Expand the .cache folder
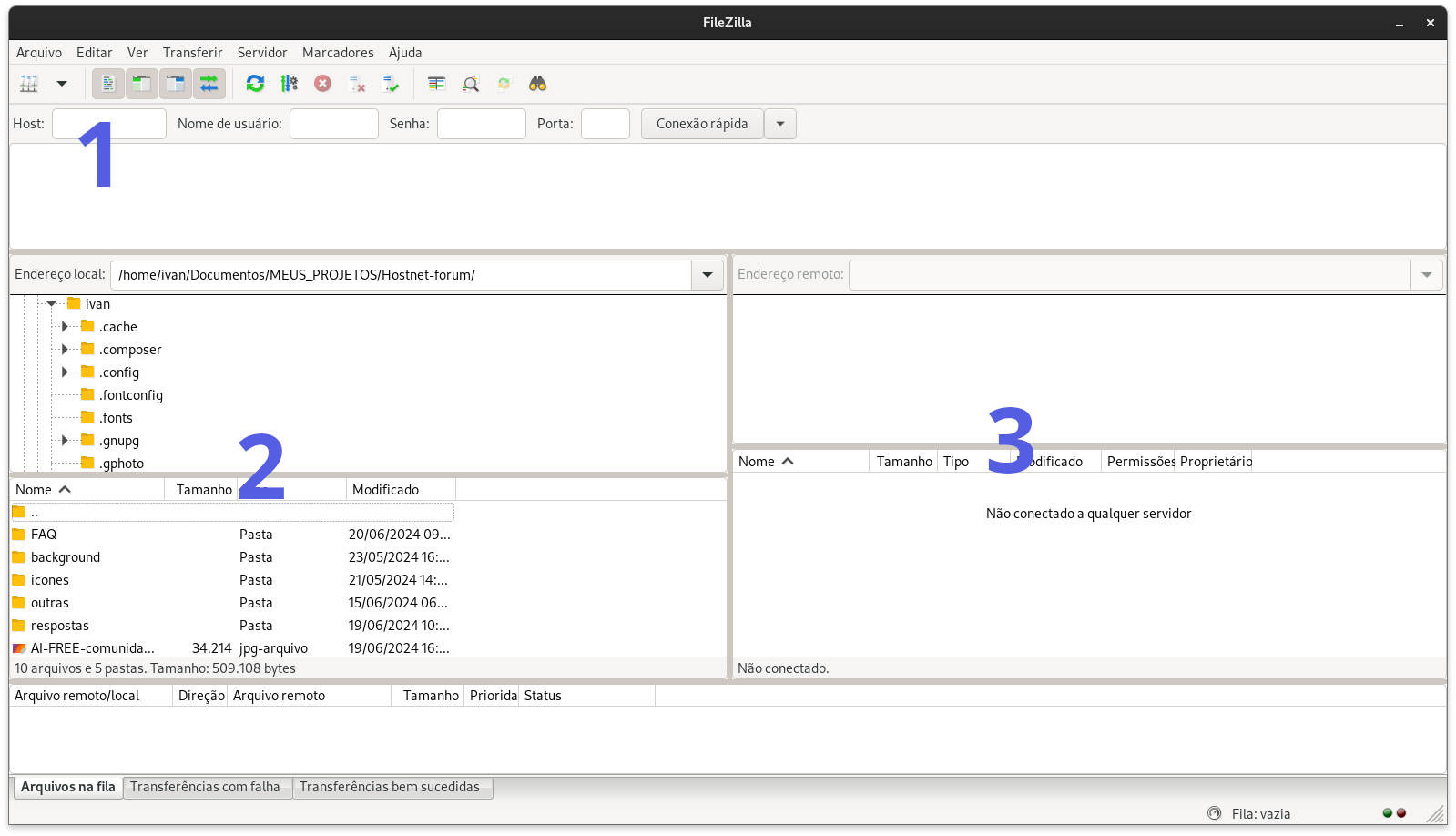Viewport: 1456px width, 836px height. click(x=65, y=326)
